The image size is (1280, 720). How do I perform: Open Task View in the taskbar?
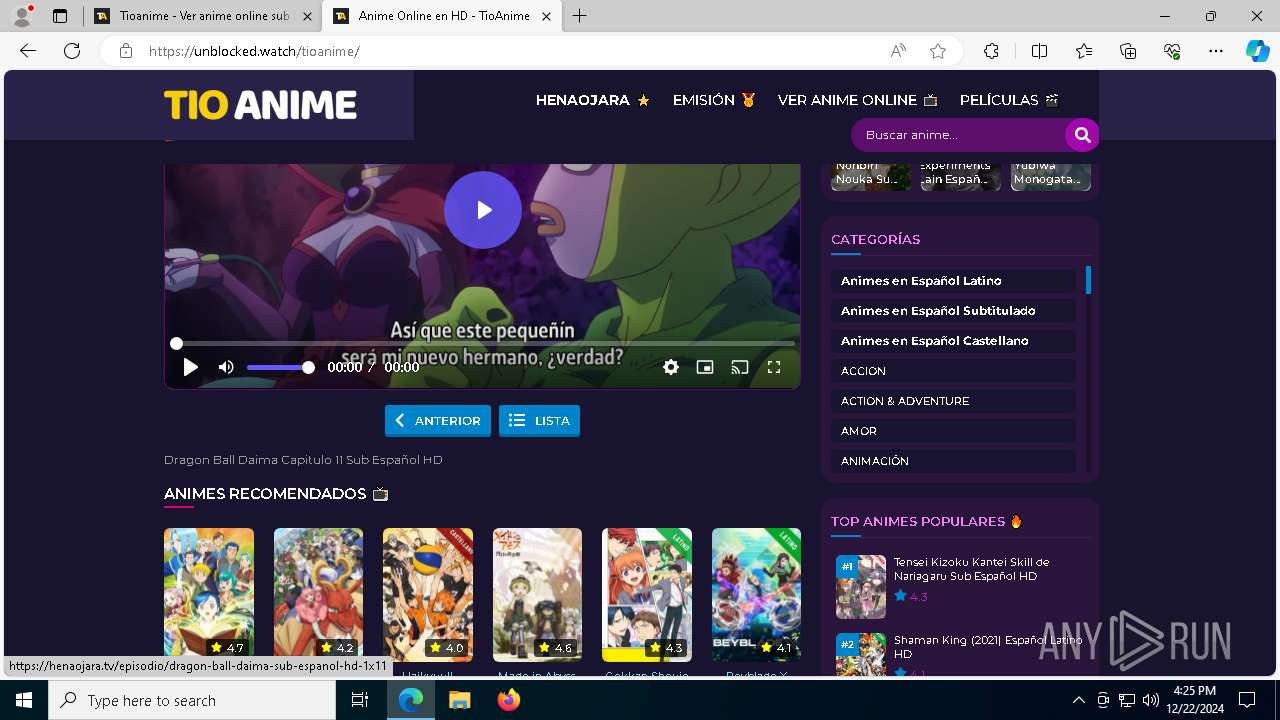coord(360,700)
